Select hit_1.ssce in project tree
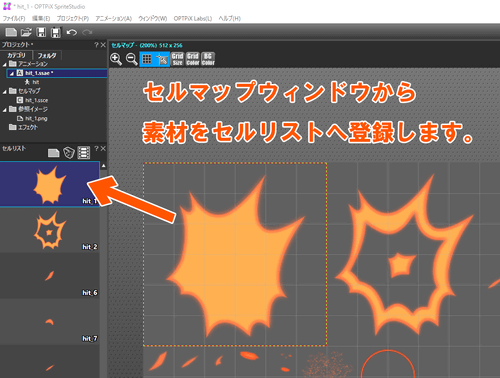This screenshot has height=378, width=500. [x=37, y=100]
